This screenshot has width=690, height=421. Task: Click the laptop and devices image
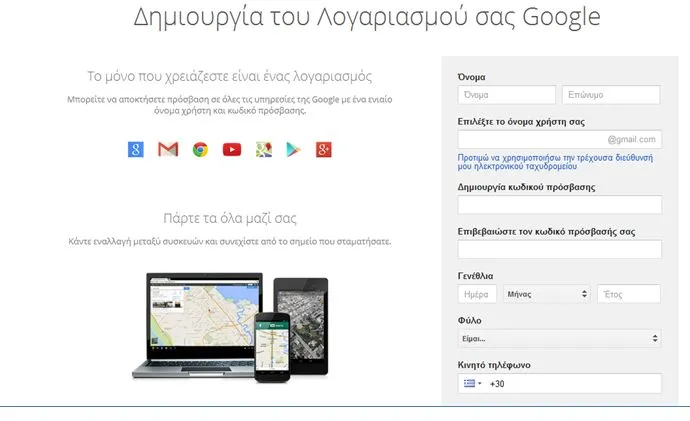[x=230, y=326]
